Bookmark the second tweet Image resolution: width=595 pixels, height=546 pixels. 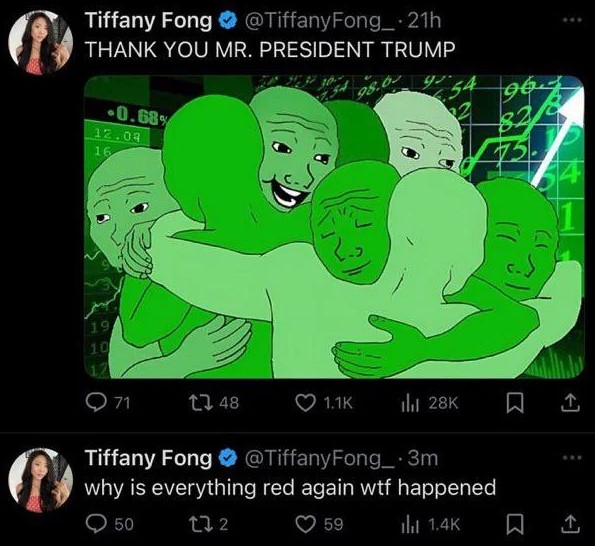tap(515, 524)
